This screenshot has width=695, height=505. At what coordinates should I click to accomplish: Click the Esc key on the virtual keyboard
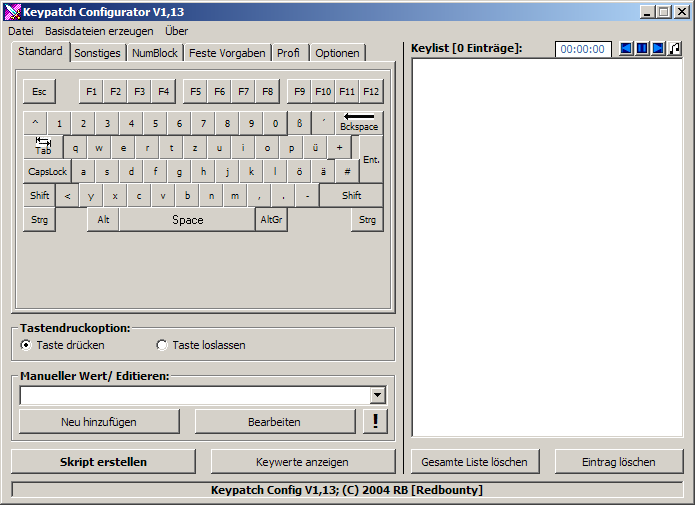39,91
